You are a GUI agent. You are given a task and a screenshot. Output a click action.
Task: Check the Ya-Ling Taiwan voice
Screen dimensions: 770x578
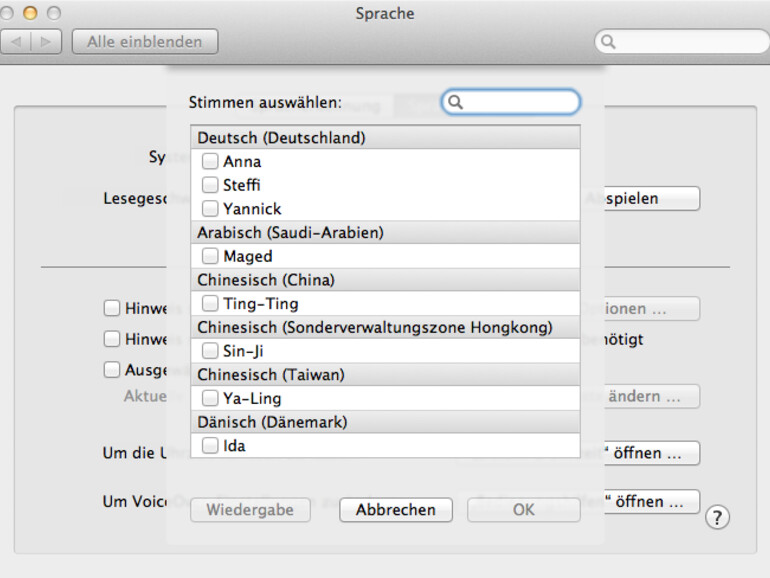pos(210,398)
